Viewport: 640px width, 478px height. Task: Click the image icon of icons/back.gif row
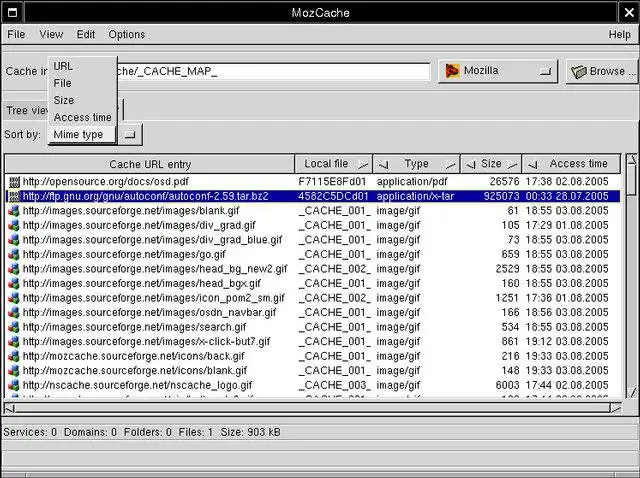pos(14,356)
